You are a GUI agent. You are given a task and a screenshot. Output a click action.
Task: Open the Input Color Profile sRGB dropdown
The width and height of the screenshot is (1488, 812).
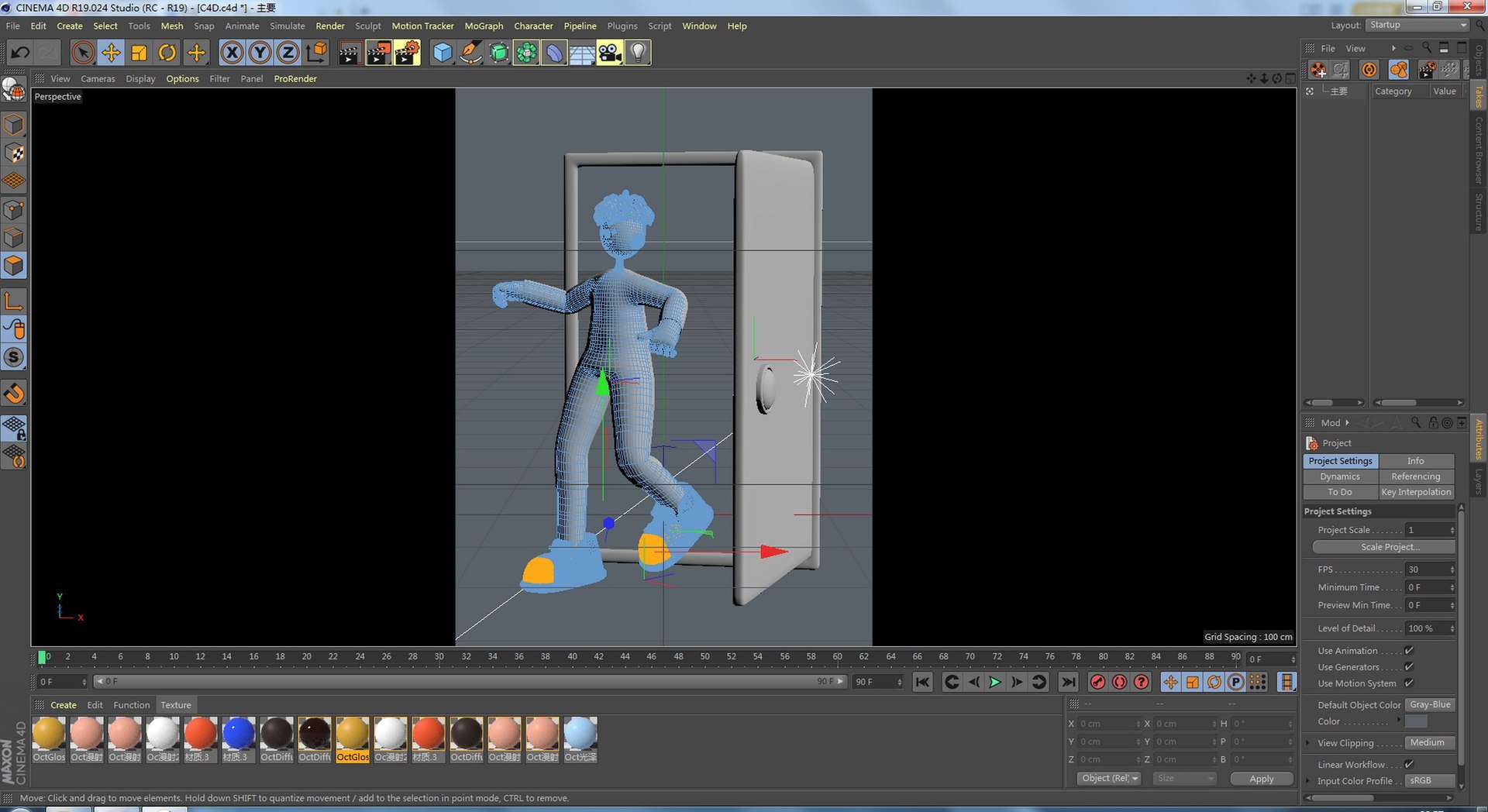pyautogui.click(x=1430, y=780)
